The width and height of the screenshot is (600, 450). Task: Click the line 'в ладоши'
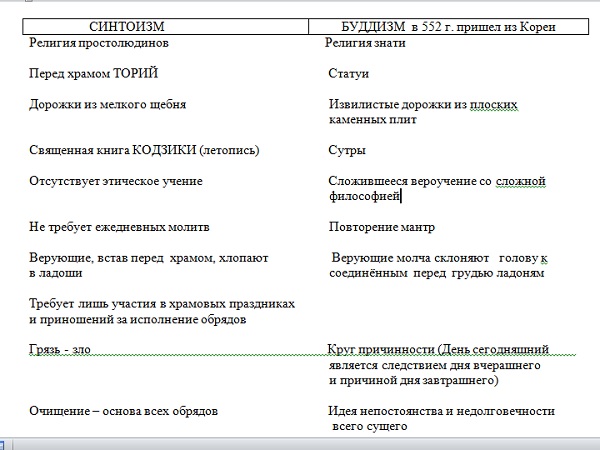55,273
